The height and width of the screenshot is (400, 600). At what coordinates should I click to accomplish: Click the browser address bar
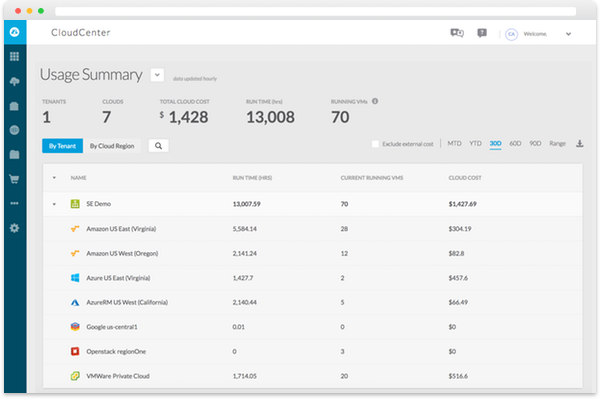pos(315,11)
